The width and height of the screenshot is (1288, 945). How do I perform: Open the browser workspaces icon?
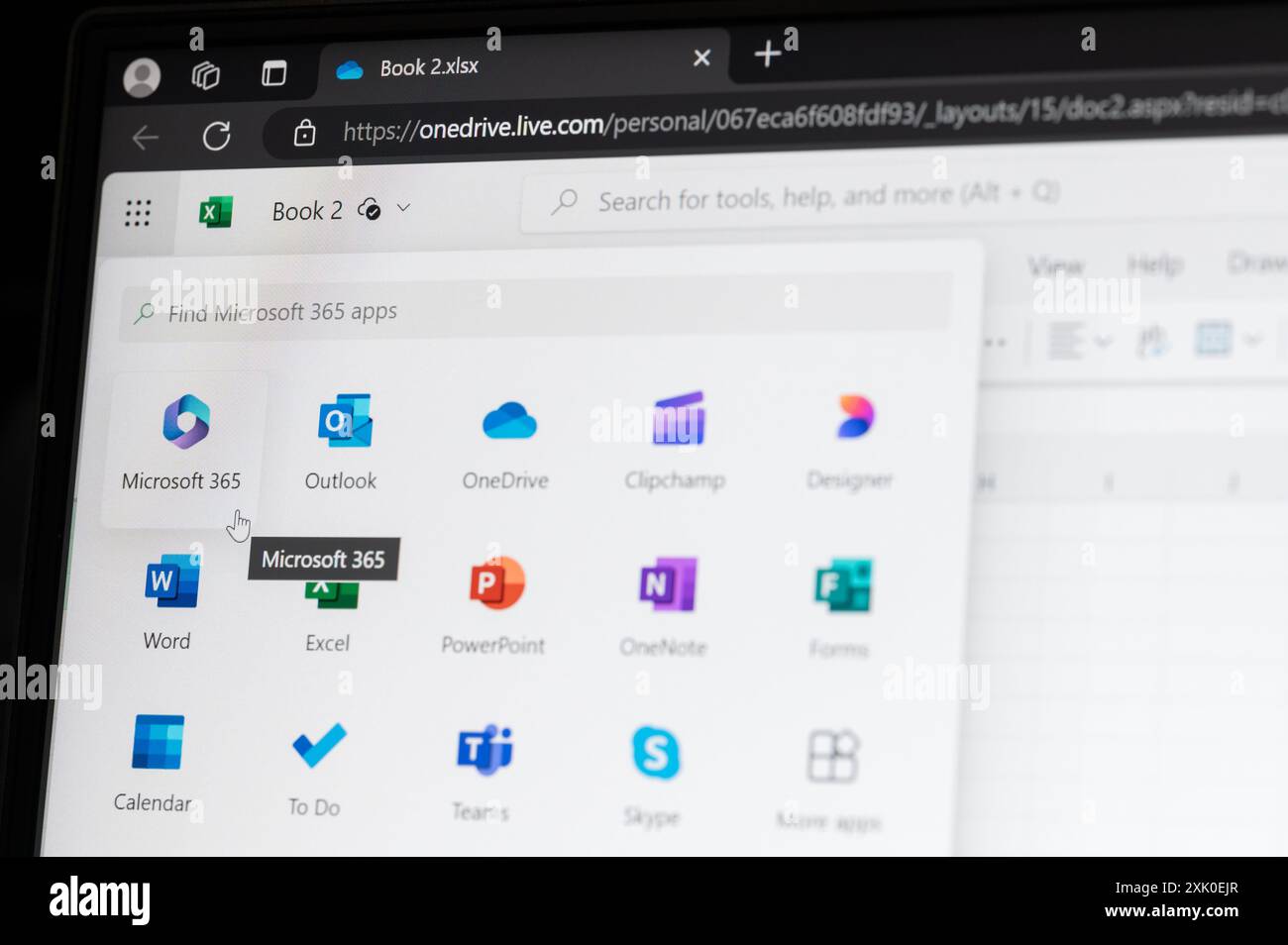point(206,75)
